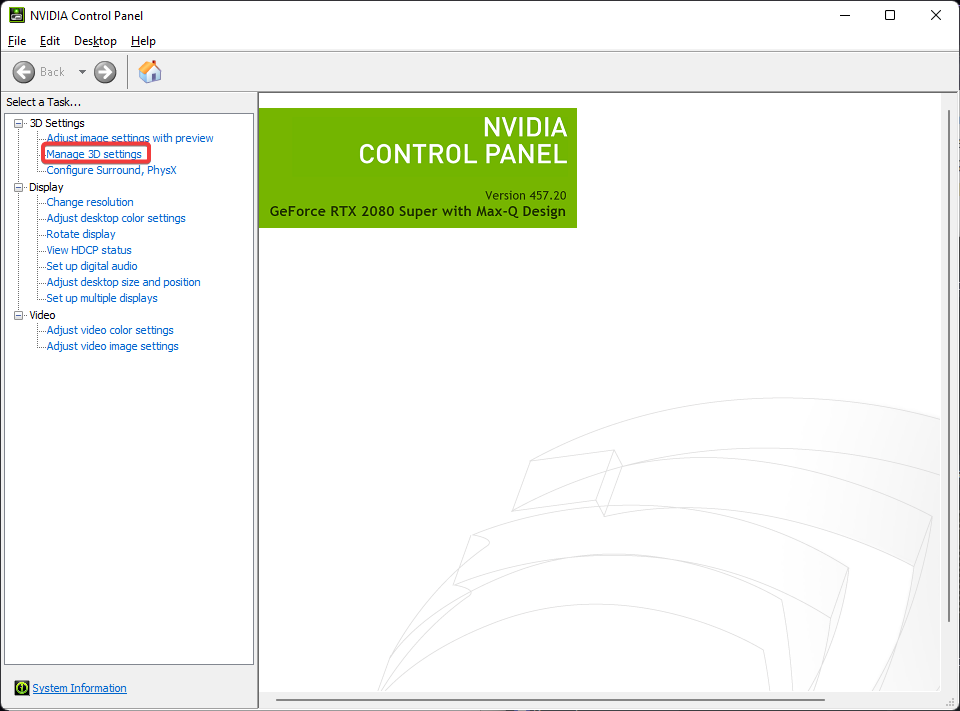The image size is (960, 711).
Task: Open Rotate display
Action: pyautogui.click(x=81, y=234)
